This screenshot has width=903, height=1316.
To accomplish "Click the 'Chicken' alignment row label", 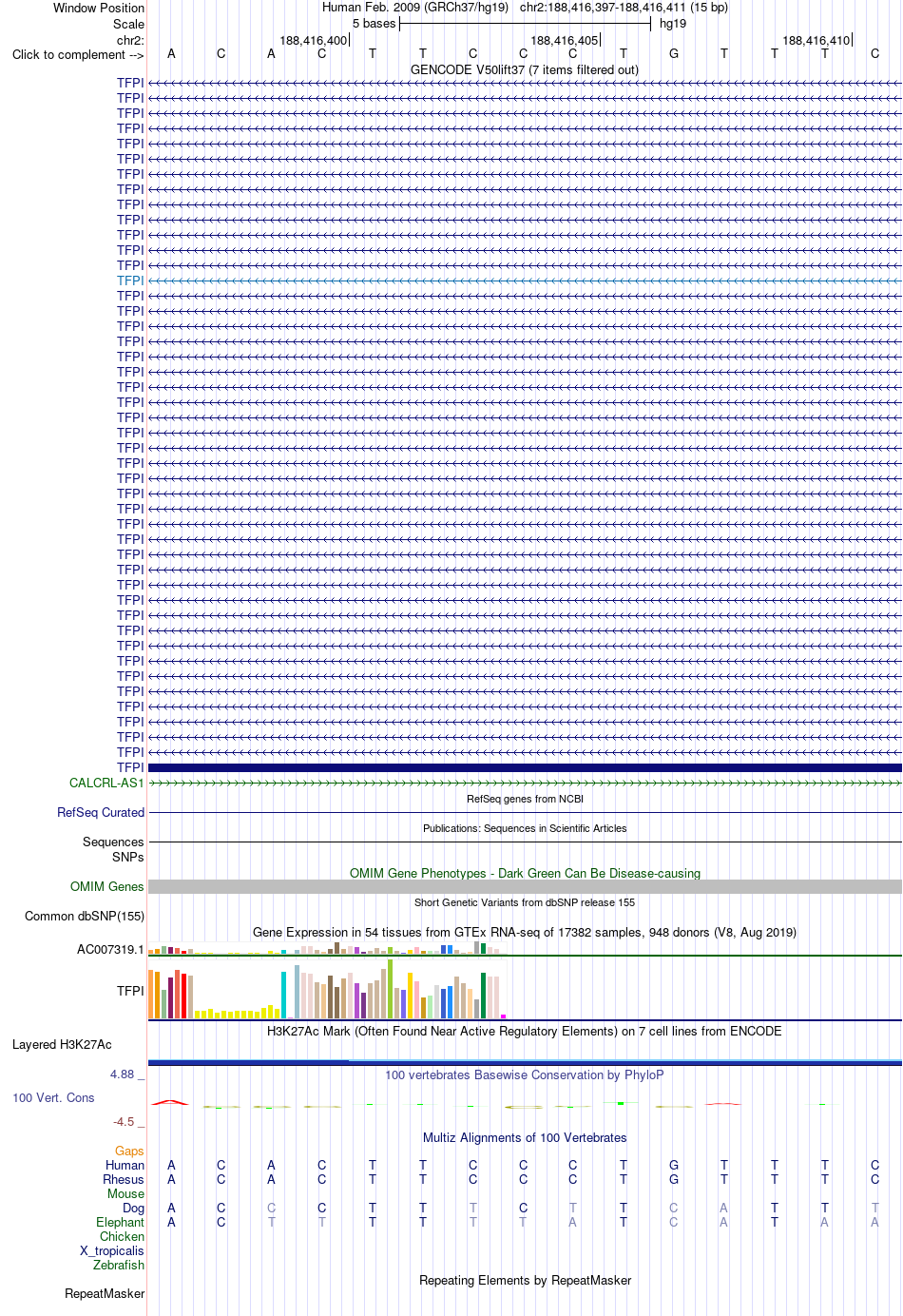I will pyautogui.click(x=122, y=1236).
